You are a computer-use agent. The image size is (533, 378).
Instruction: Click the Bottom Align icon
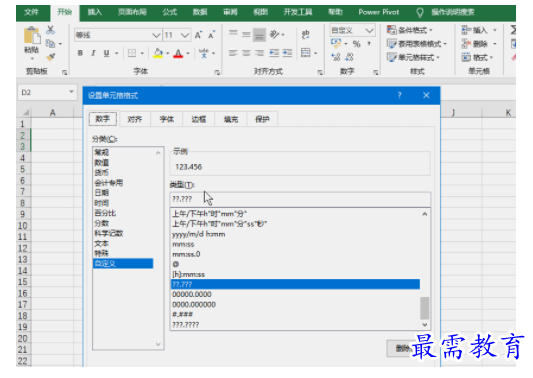click(x=259, y=35)
